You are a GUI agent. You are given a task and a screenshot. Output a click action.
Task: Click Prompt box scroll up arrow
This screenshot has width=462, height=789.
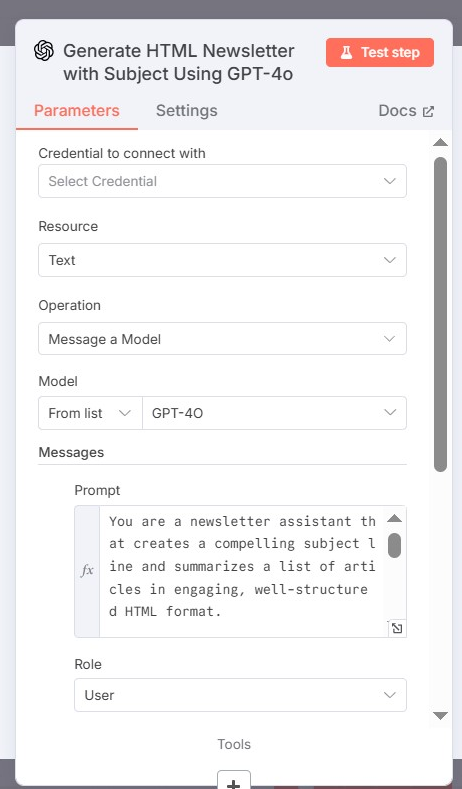(x=395, y=518)
